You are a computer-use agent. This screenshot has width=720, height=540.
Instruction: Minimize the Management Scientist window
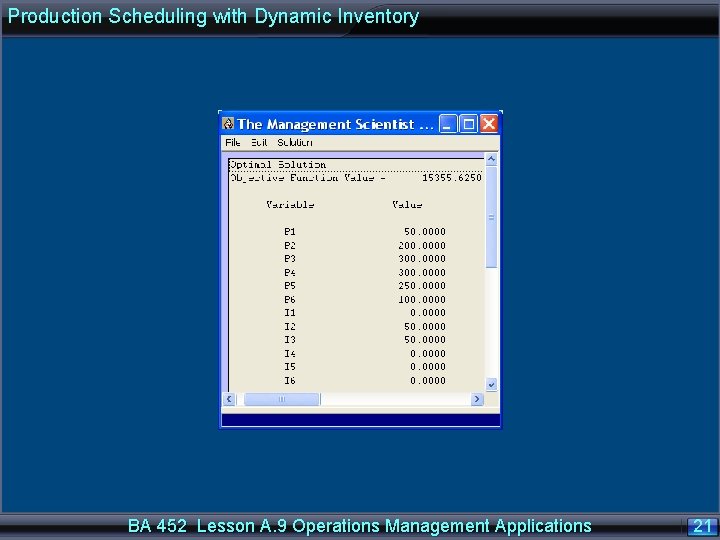[x=448, y=124]
